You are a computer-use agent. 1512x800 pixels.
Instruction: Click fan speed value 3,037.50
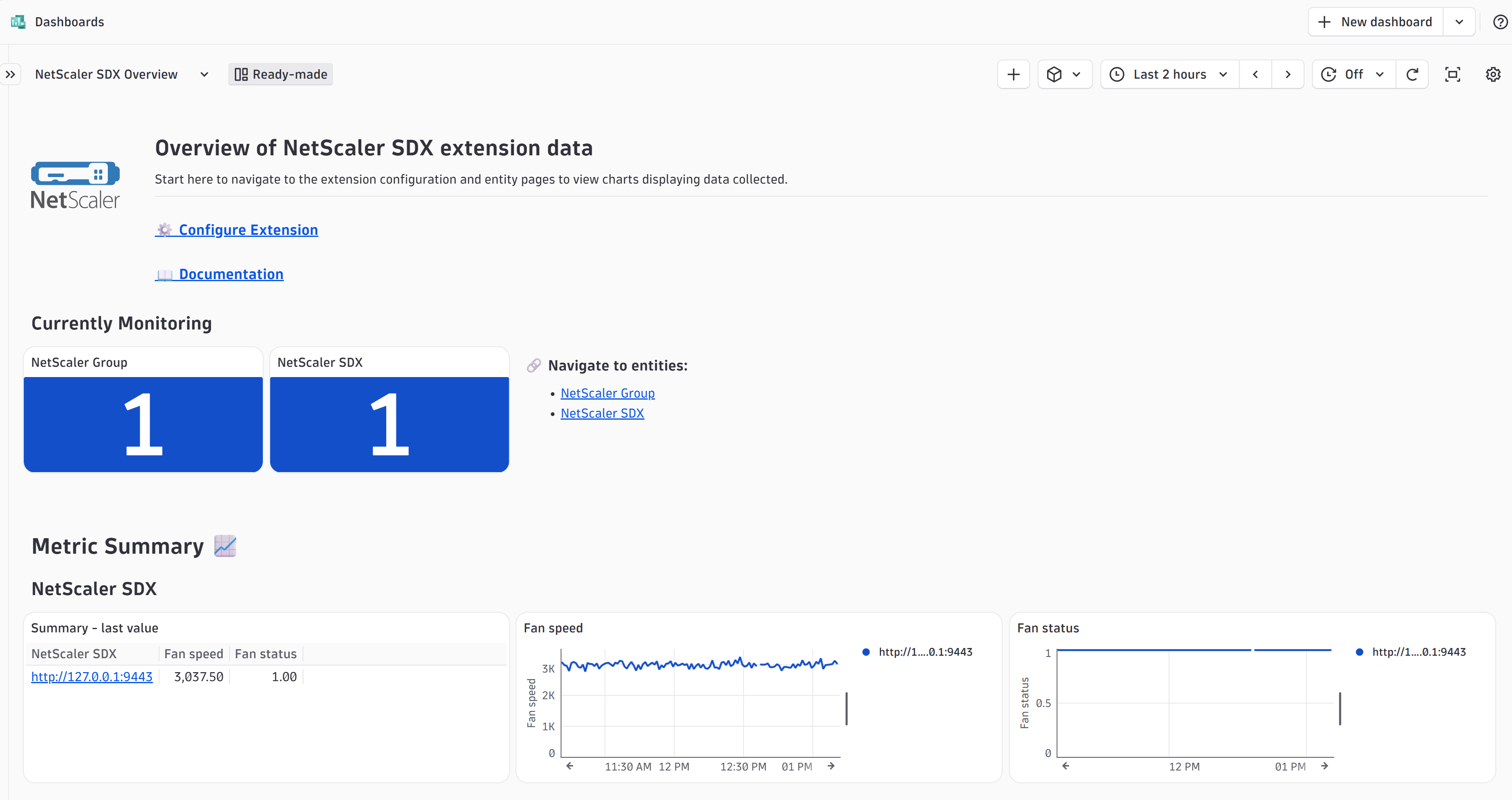click(198, 677)
